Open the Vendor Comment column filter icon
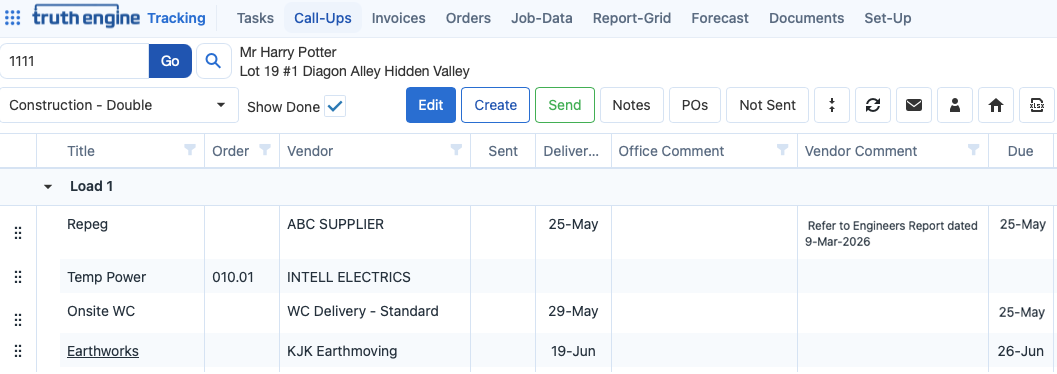Screen dimensions: 1057x374 click(973, 150)
